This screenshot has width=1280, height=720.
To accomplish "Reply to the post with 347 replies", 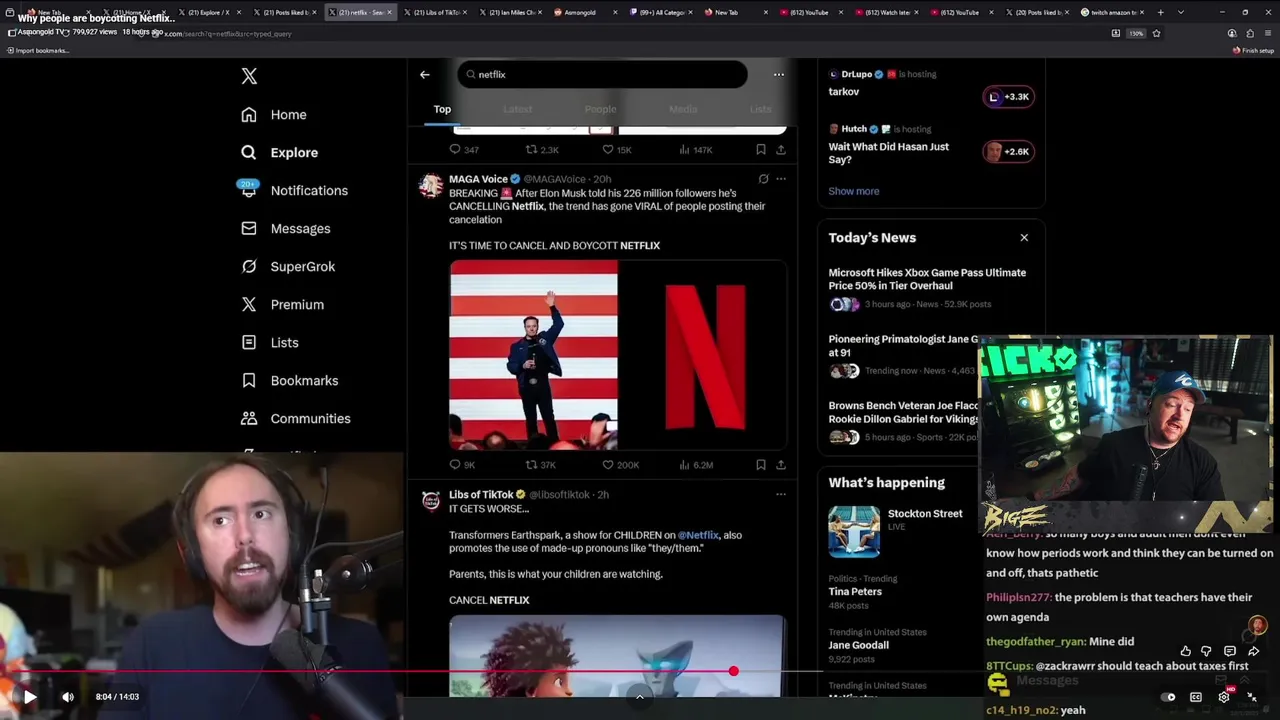I will [x=464, y=150].
